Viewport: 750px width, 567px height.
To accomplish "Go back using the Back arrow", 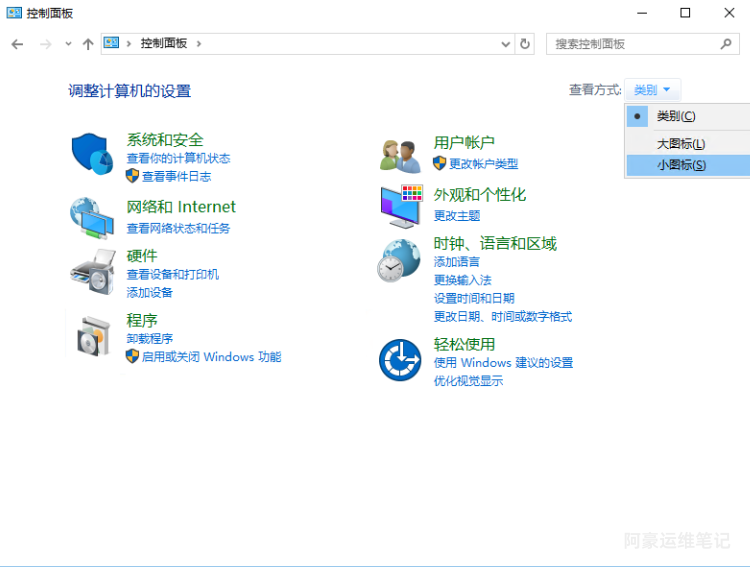I will coord(17,44).
